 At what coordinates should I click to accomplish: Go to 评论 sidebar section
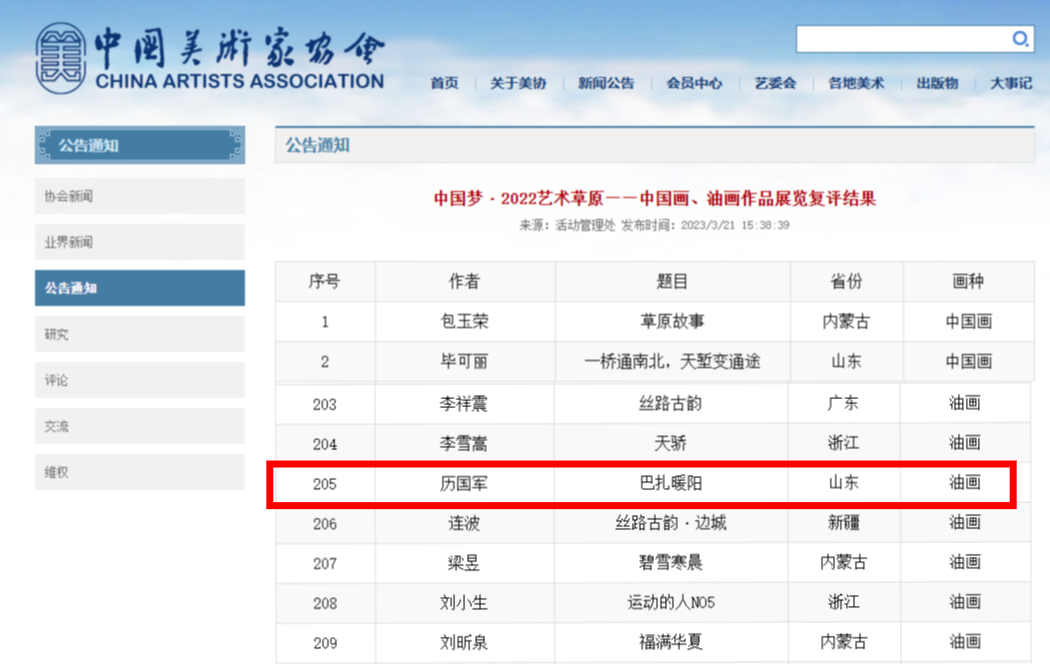[x=139, y=380]
